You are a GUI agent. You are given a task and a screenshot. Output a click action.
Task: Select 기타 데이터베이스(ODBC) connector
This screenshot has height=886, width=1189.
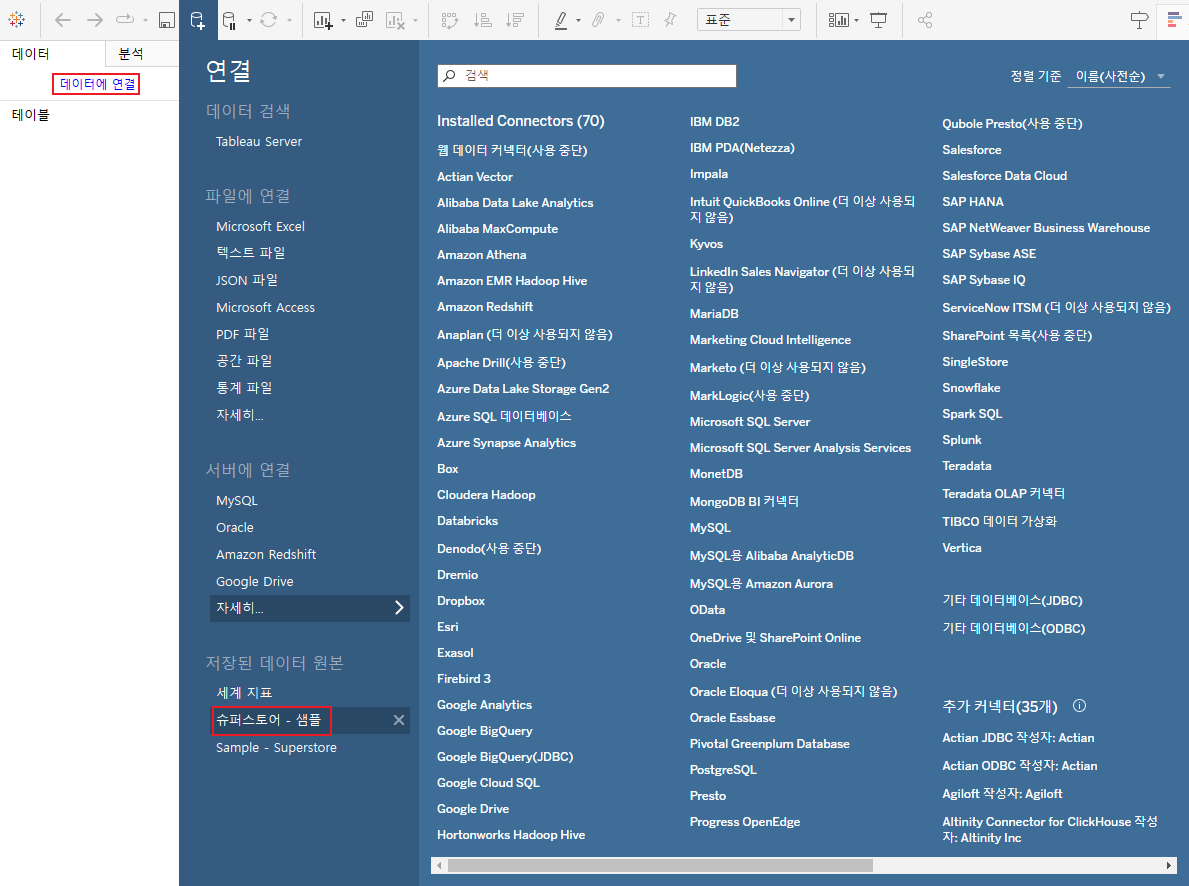[x=1014, y=628]
